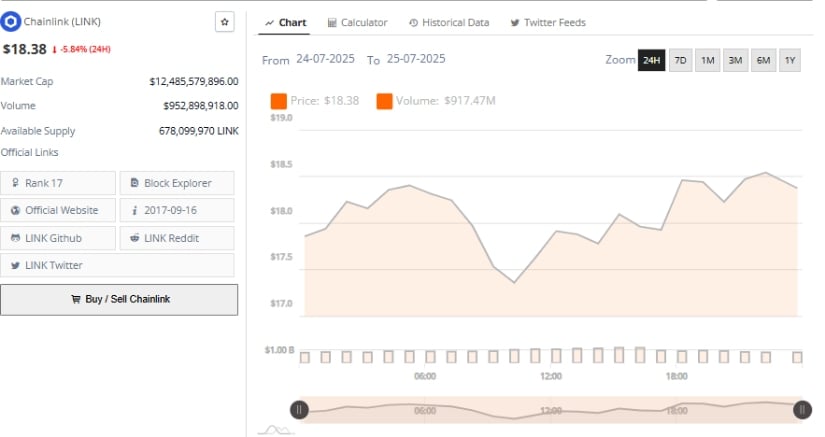Open the LINK Github link
825x437 pixels.
coord(58,238)
